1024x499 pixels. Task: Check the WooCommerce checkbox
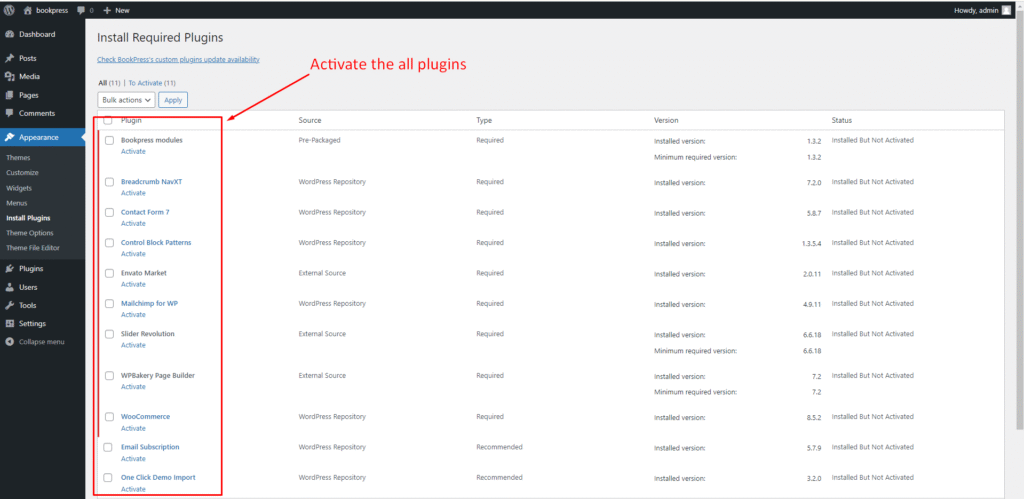(x=110, y=417)
